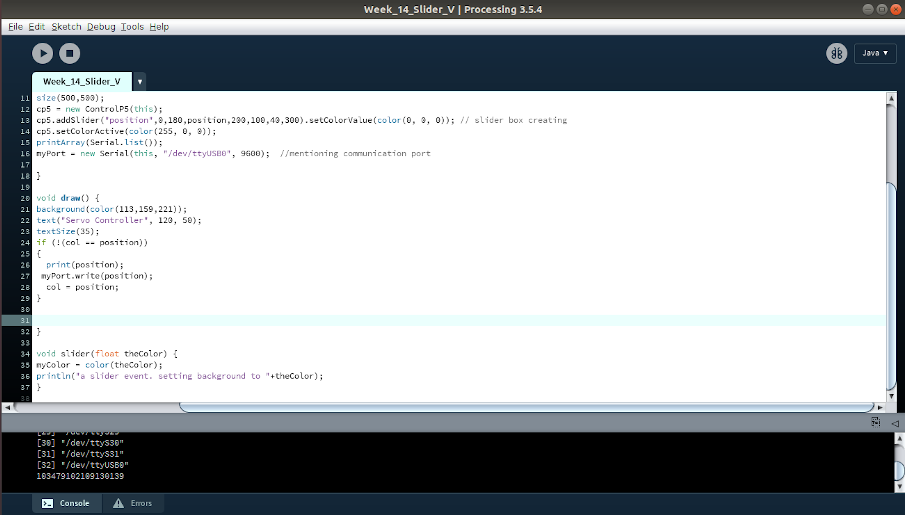Click '// slider box creating' comment
Viewport: 905px width, 515px height.
pos(514,121)
